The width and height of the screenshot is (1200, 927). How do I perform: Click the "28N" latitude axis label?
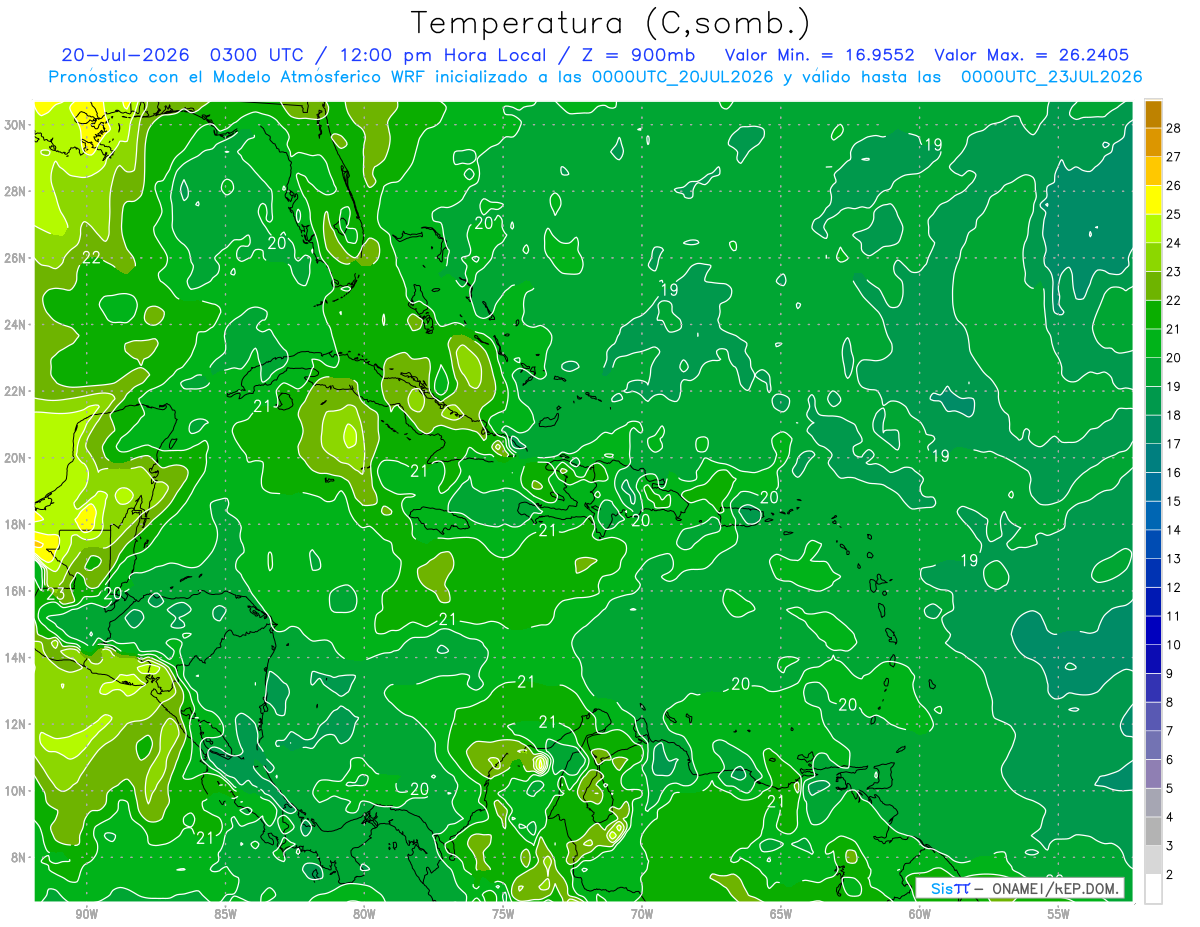pos(16,191)
